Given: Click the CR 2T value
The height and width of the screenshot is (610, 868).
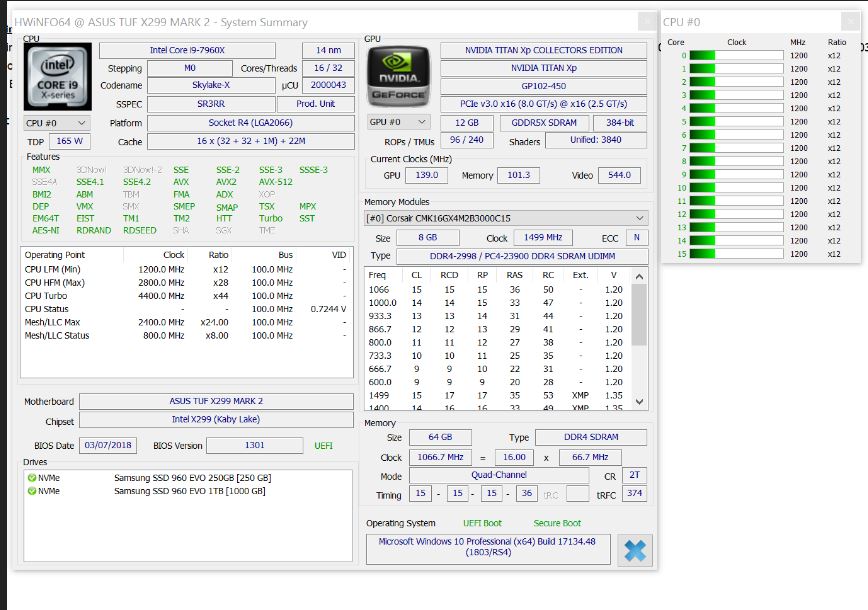Looking at the screenshot, I should click(x=634, y=475).
